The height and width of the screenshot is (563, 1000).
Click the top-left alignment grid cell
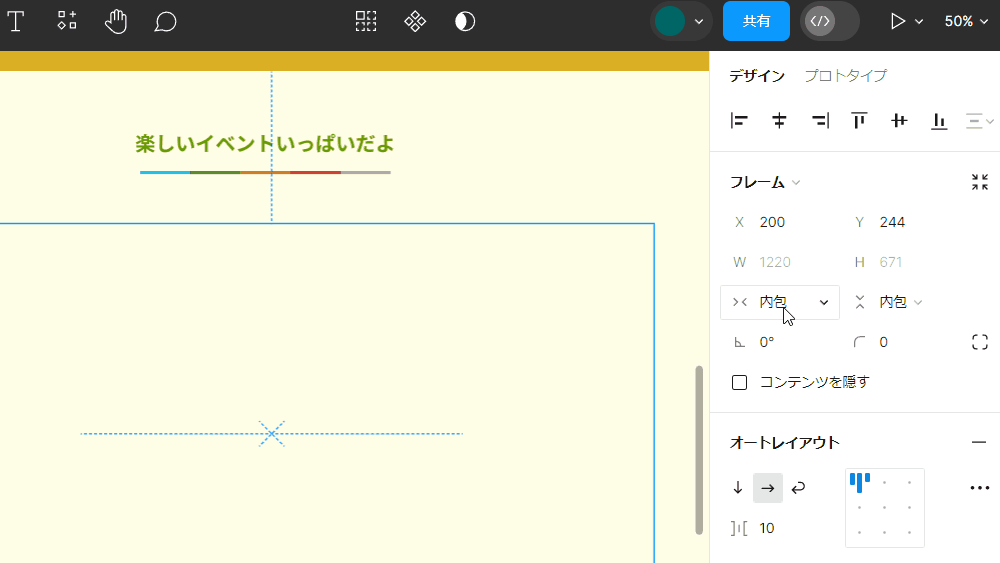coord(860,483)
